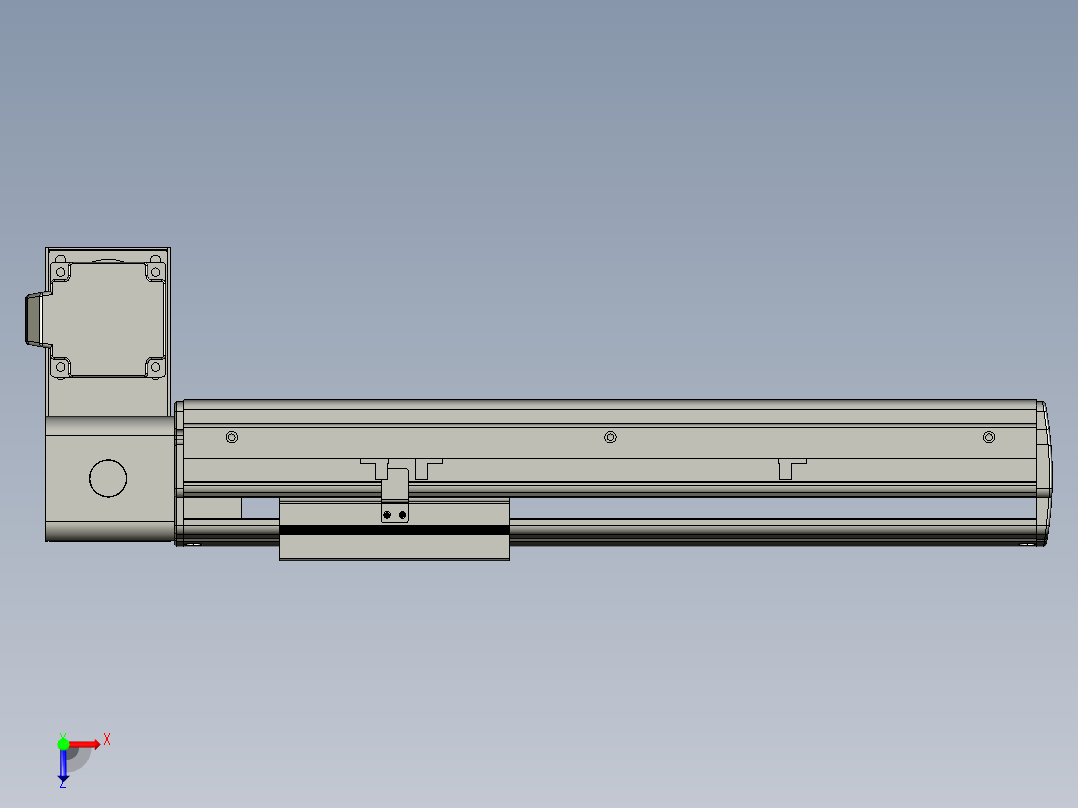Select the rightmost screw on the rail cover

tap(989, 437)
